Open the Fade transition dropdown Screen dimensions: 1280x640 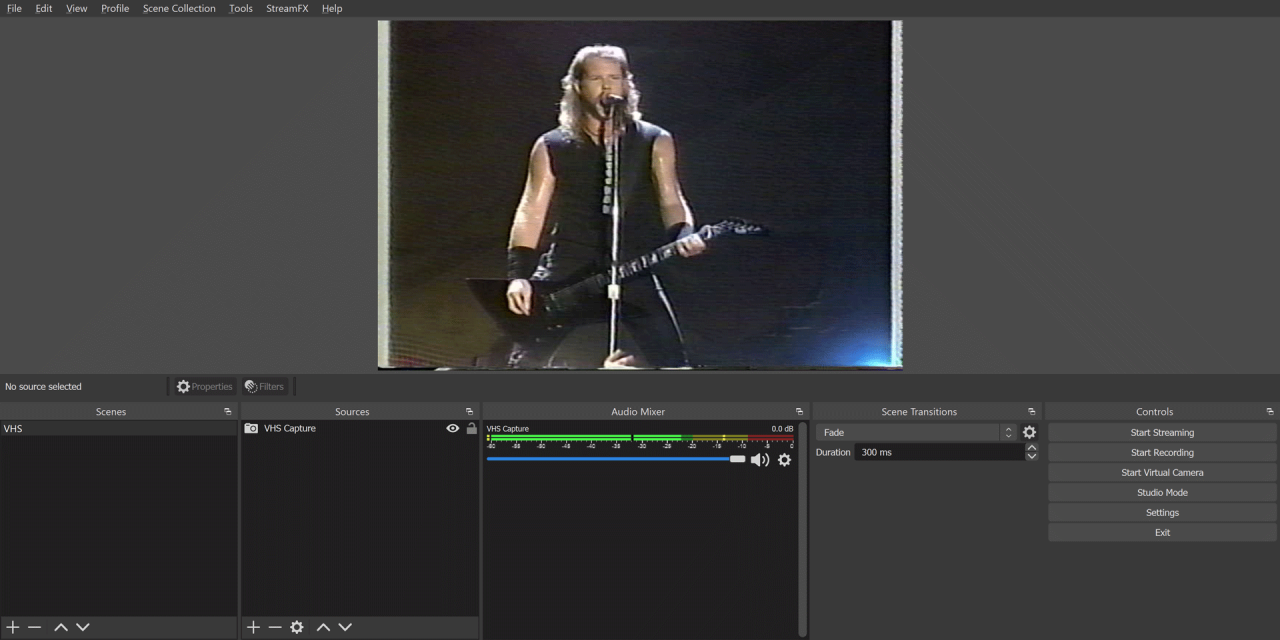point(915,433)
